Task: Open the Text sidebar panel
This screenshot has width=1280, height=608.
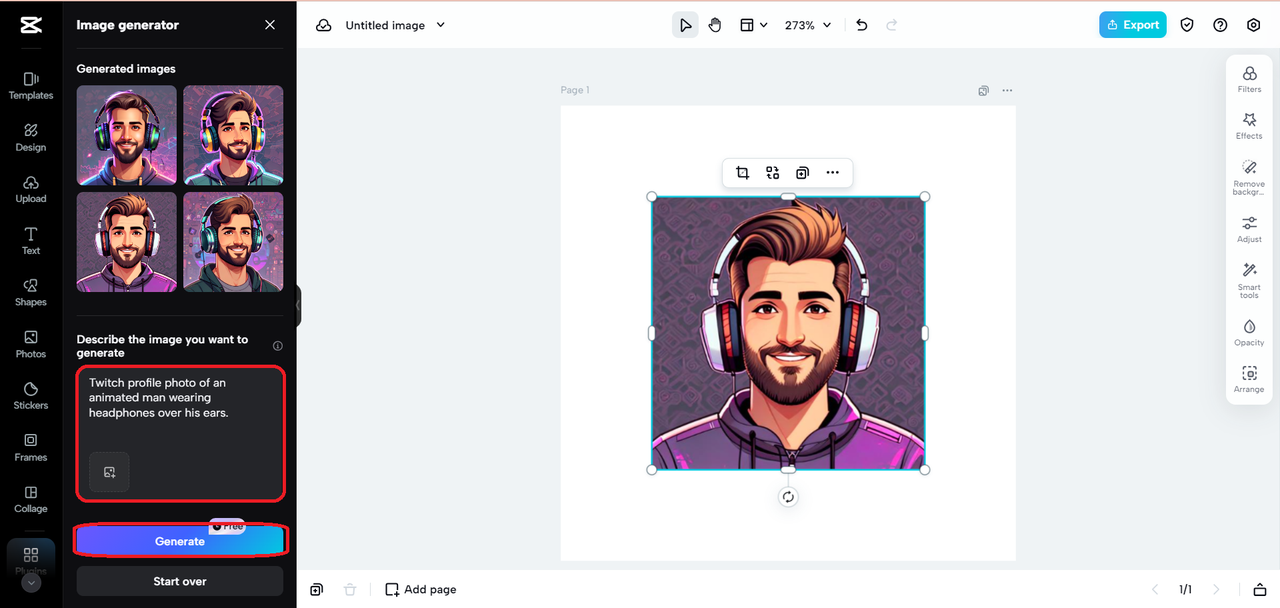Action: [31, 241]
